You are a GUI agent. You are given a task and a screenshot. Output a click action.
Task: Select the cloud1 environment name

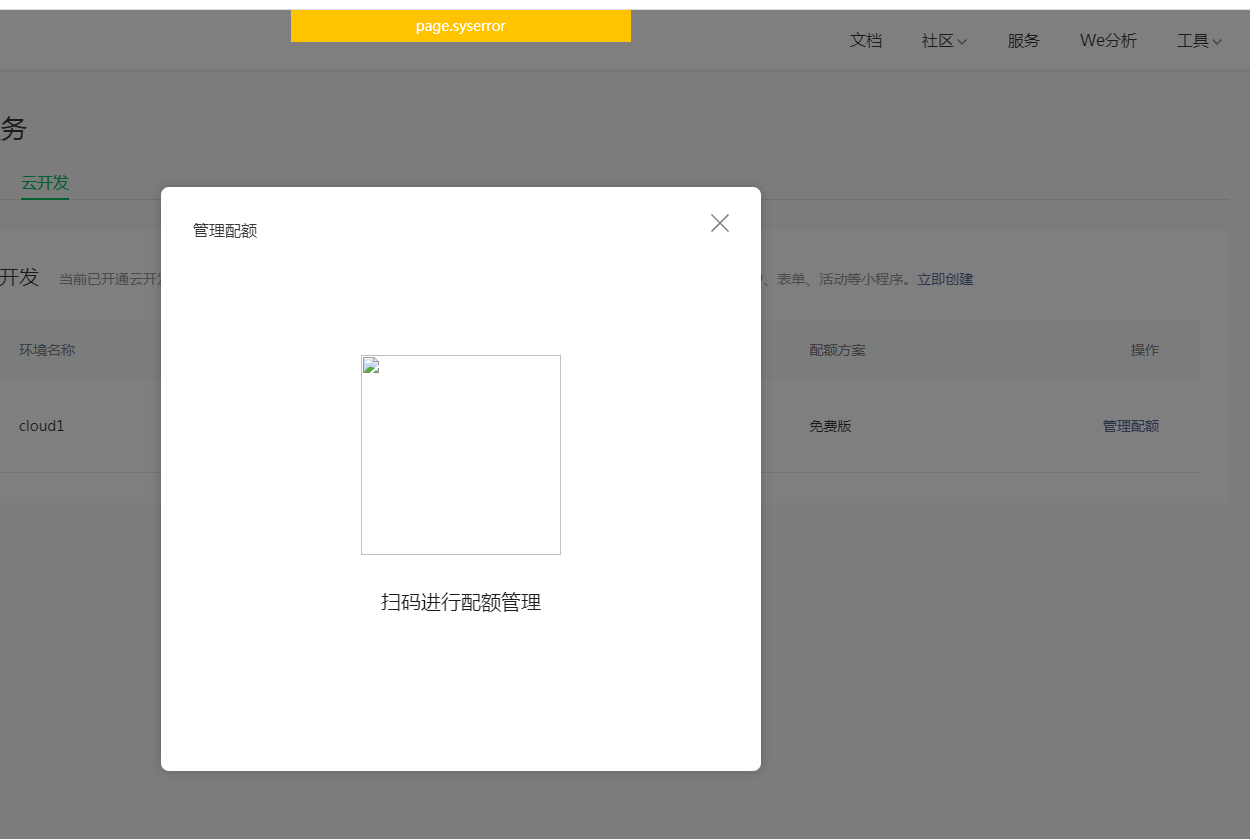pos(41,426)
